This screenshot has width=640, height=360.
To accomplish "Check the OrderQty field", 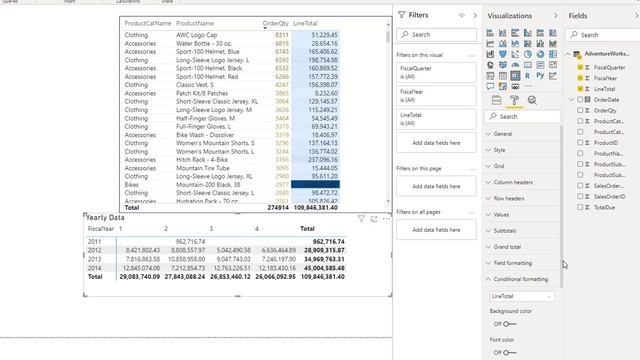I will point(580,110).
